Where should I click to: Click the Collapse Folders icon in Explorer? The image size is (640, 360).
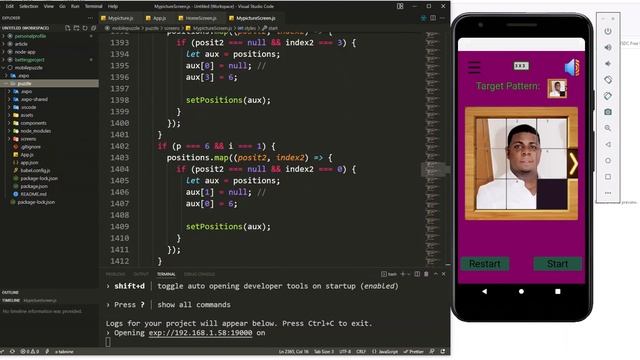click(93, 28)
